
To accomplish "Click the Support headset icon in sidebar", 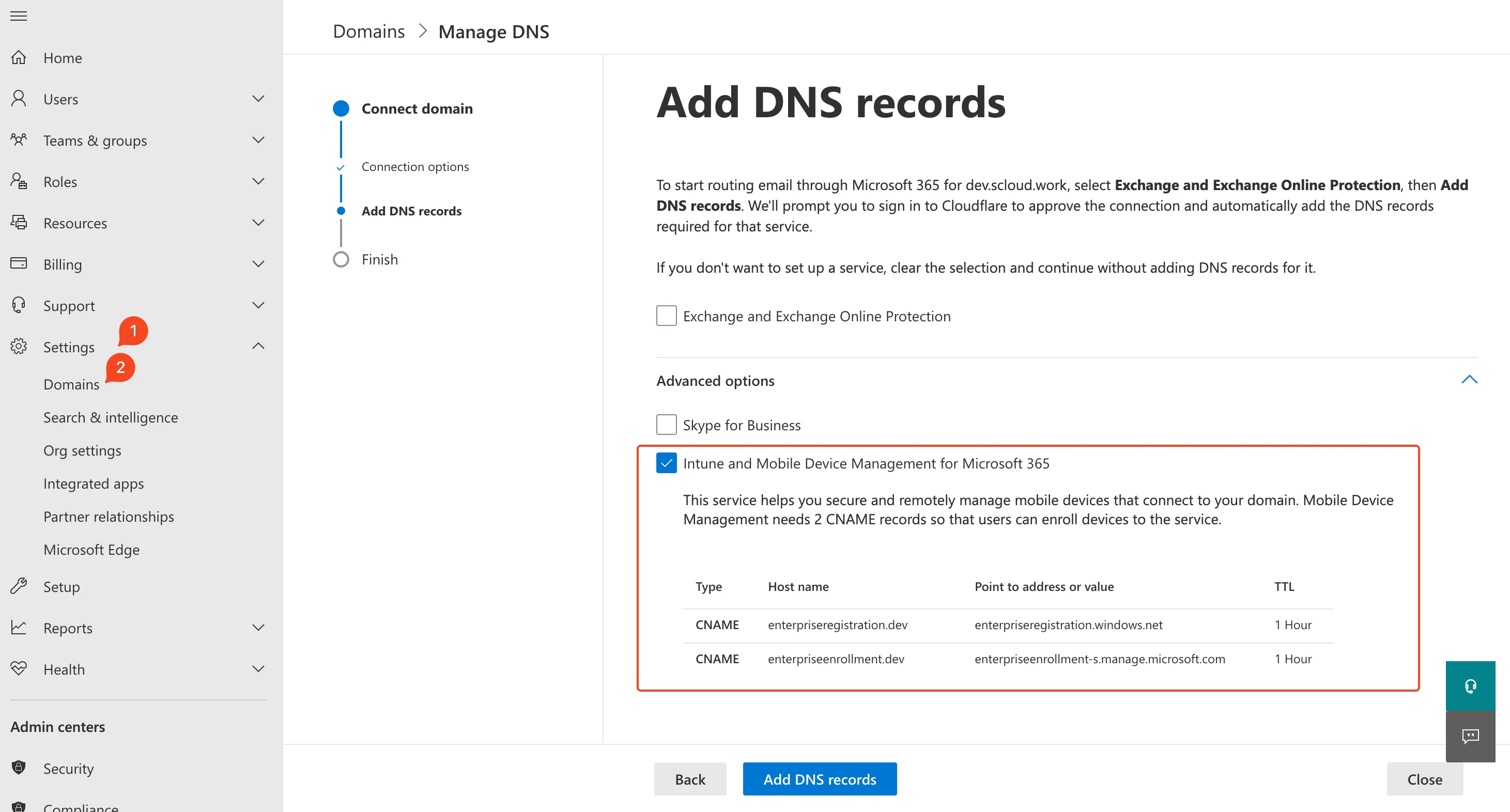I will click(x=19, y=305).
